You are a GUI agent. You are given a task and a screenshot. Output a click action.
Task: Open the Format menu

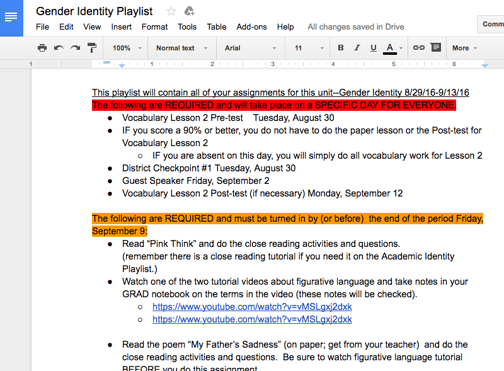pyautogui.click(x=154, y=27)
